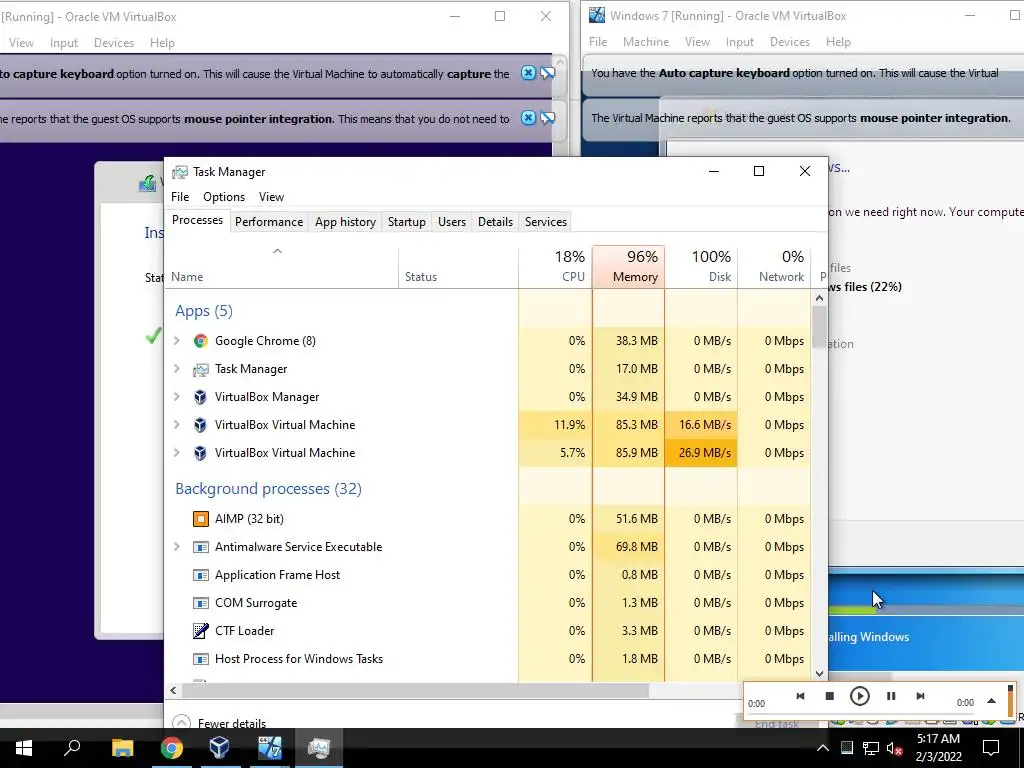The height and width of the screenshot is (768, 1024).
Task: Click the VirtualBox Virtual Machine icon using 5.7% CPU
Action: (x=200, y=453)
